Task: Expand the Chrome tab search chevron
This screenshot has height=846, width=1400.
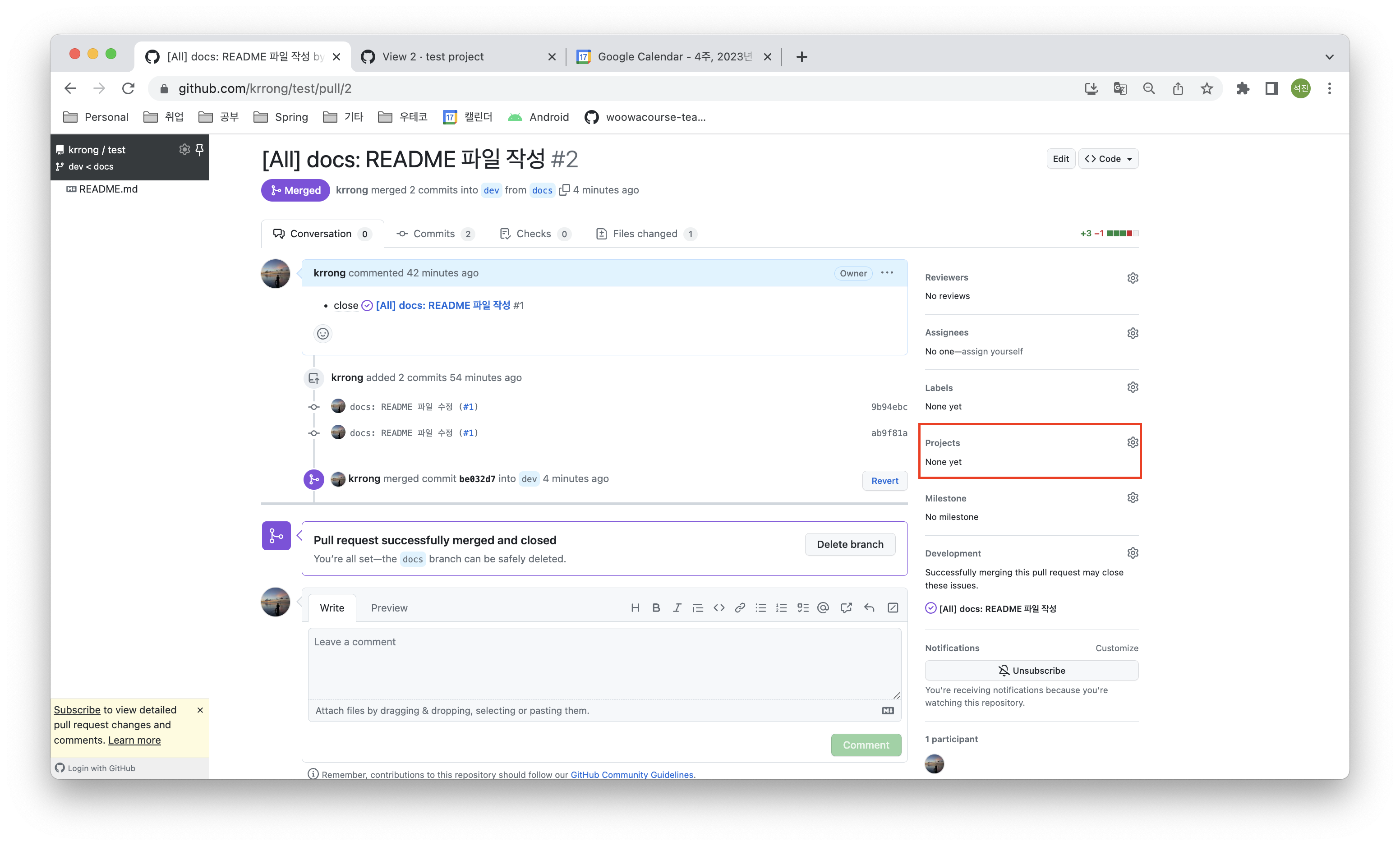Action: [x=1329, y=56]
